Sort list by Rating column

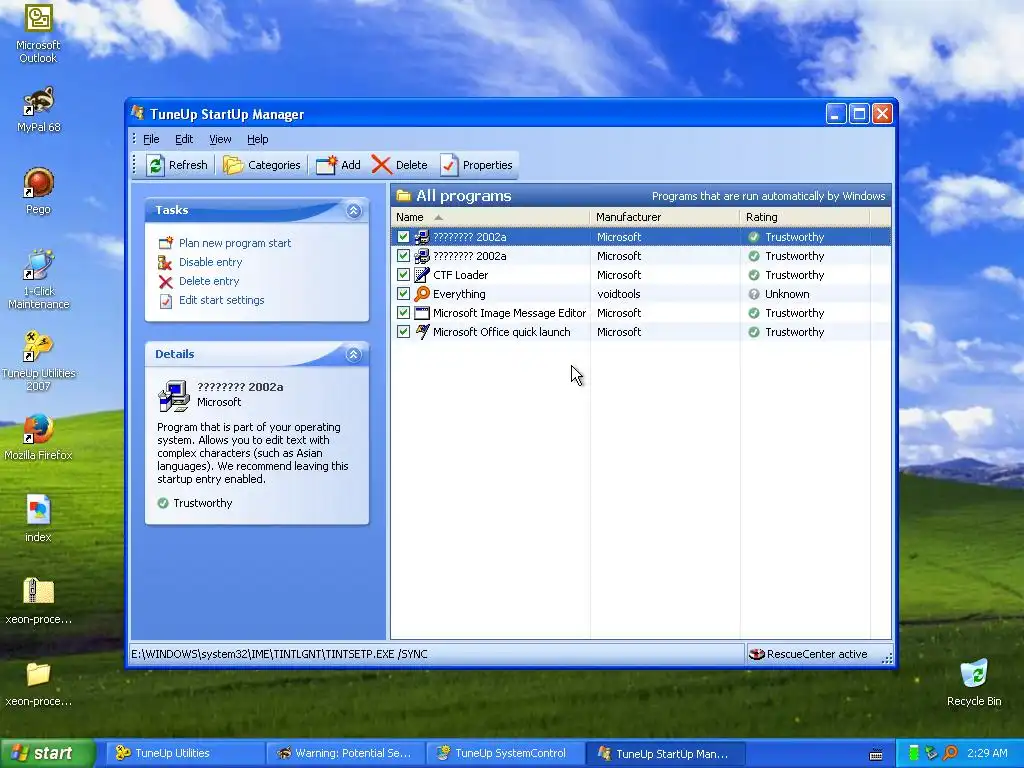pos(805,217)
